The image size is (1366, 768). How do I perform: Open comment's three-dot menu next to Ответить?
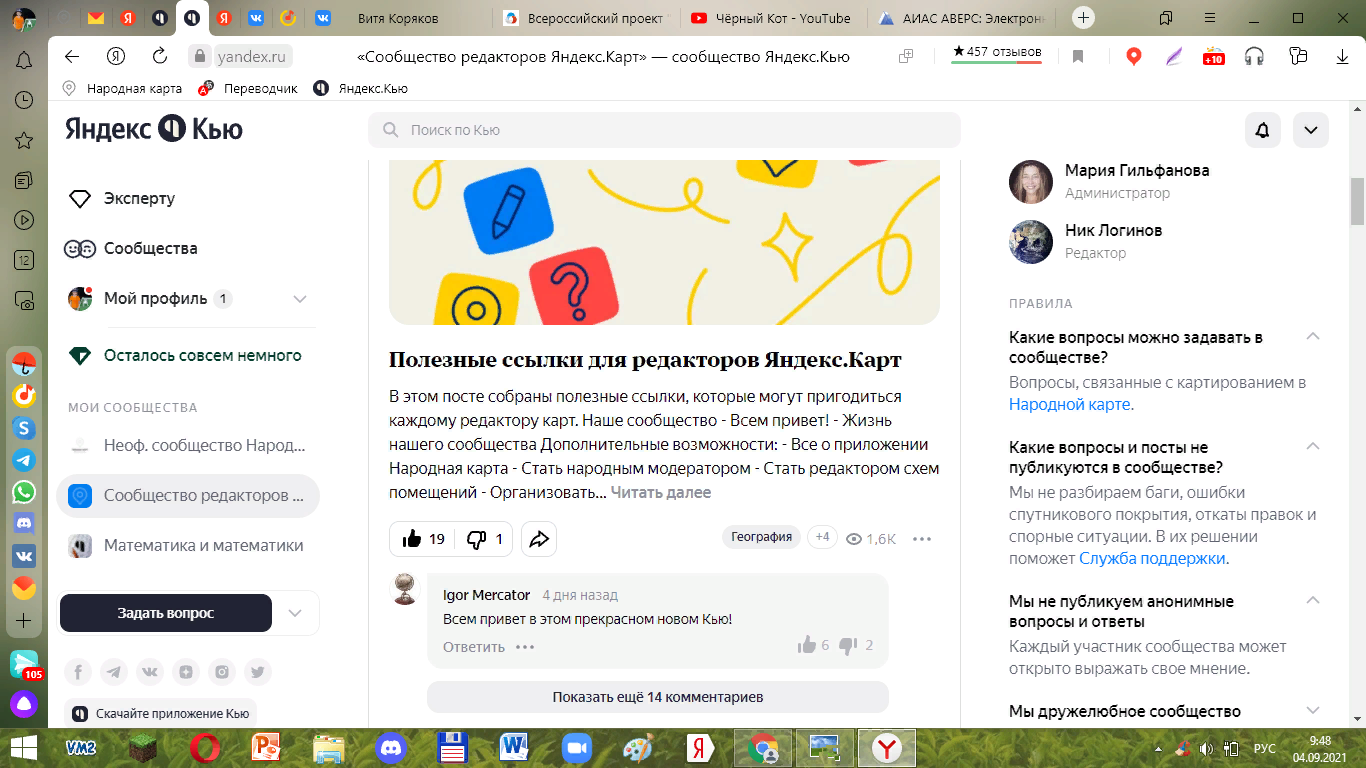pyautogui.click(x=525, y=647)
